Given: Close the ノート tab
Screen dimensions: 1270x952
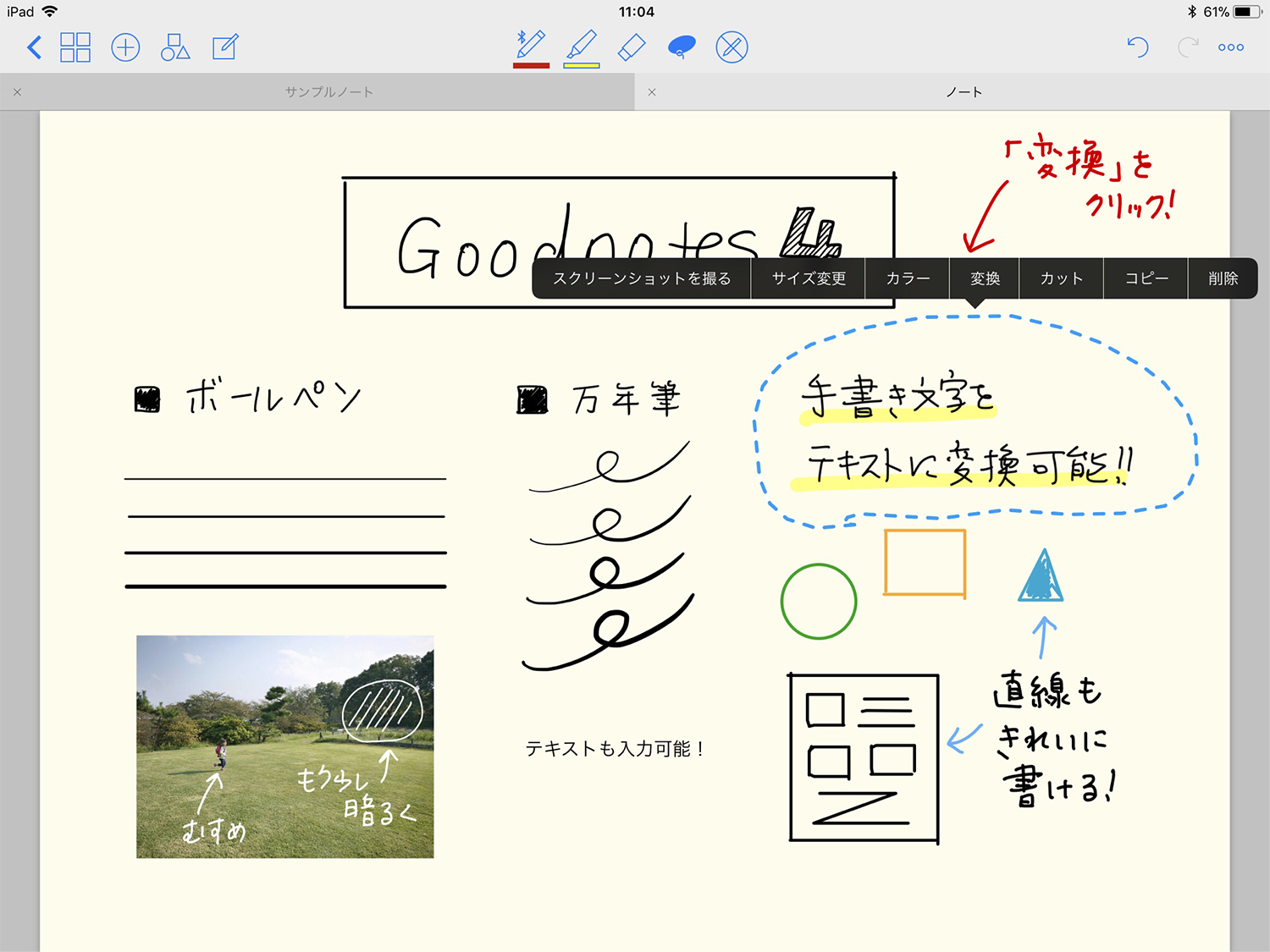Looking at the screenshot, I should click(x=652, y=92).
